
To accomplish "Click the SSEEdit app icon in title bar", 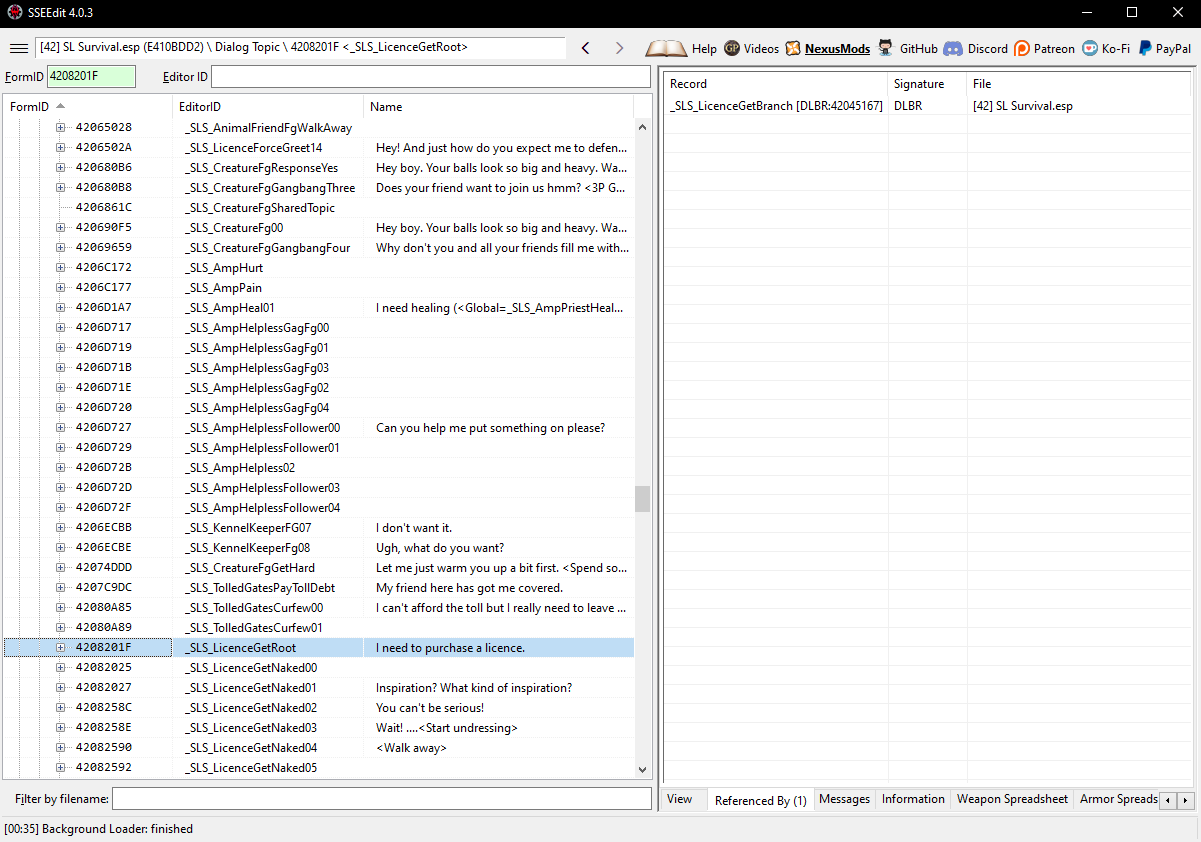I will 14,12.
